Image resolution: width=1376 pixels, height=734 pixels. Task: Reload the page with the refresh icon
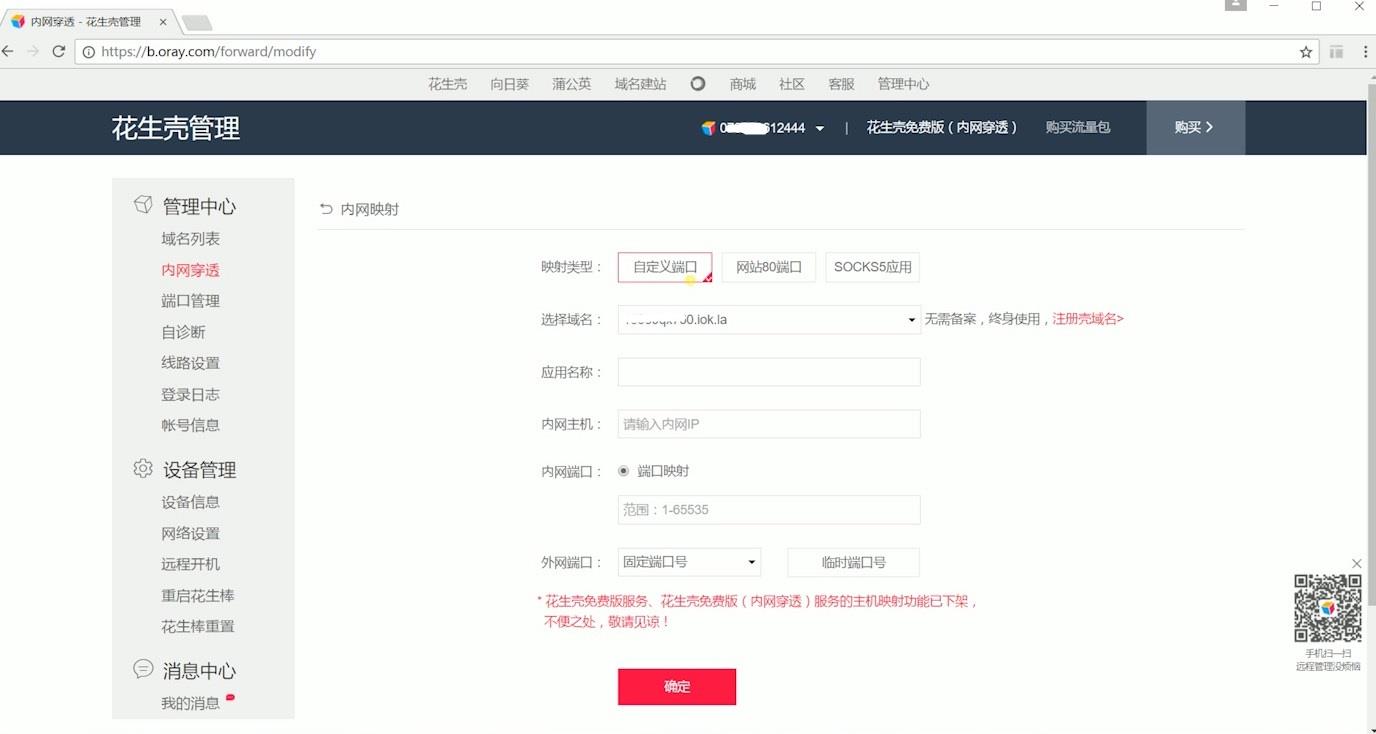[59, 52]
